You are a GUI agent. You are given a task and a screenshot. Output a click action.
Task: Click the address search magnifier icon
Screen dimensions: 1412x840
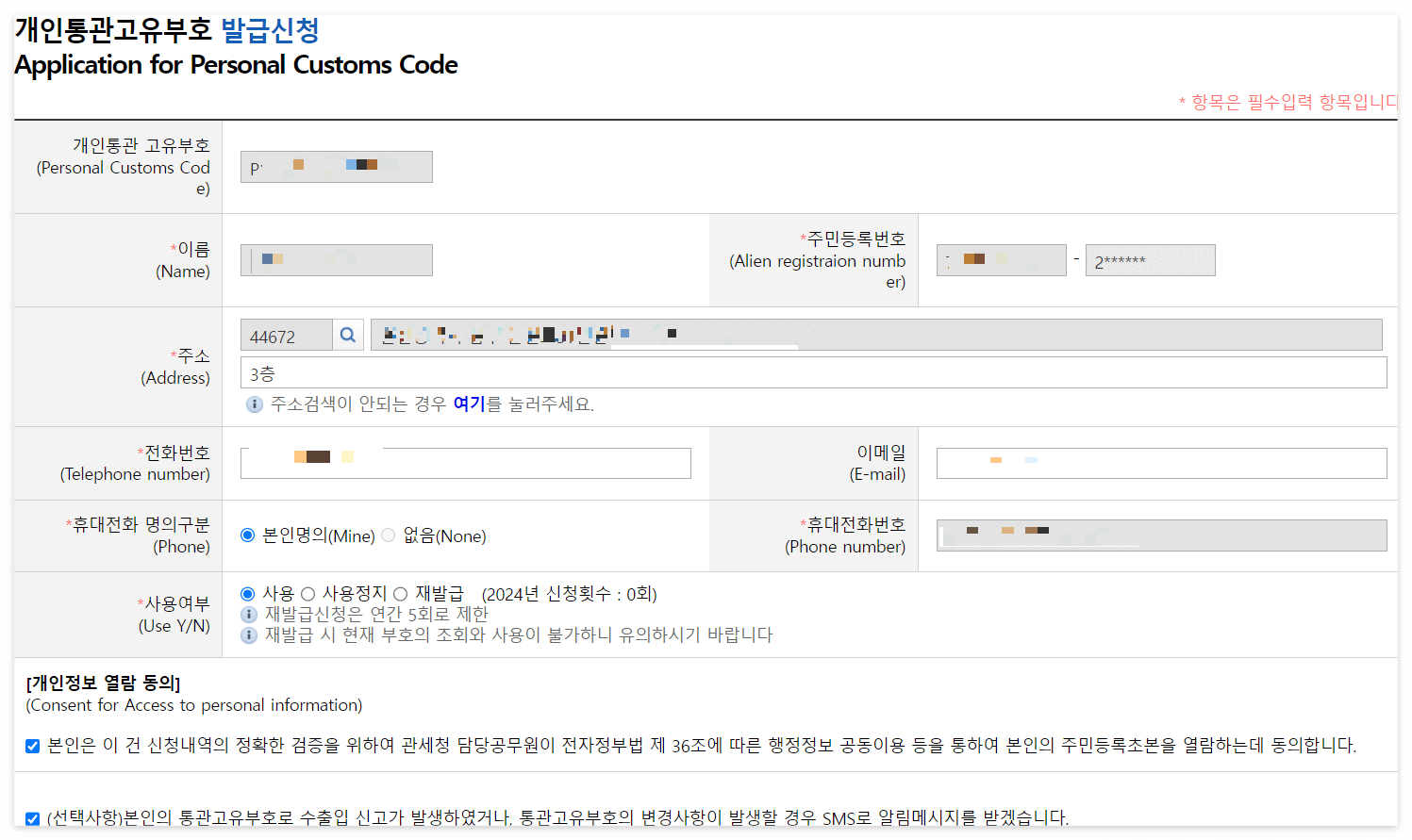coord(348,335)
